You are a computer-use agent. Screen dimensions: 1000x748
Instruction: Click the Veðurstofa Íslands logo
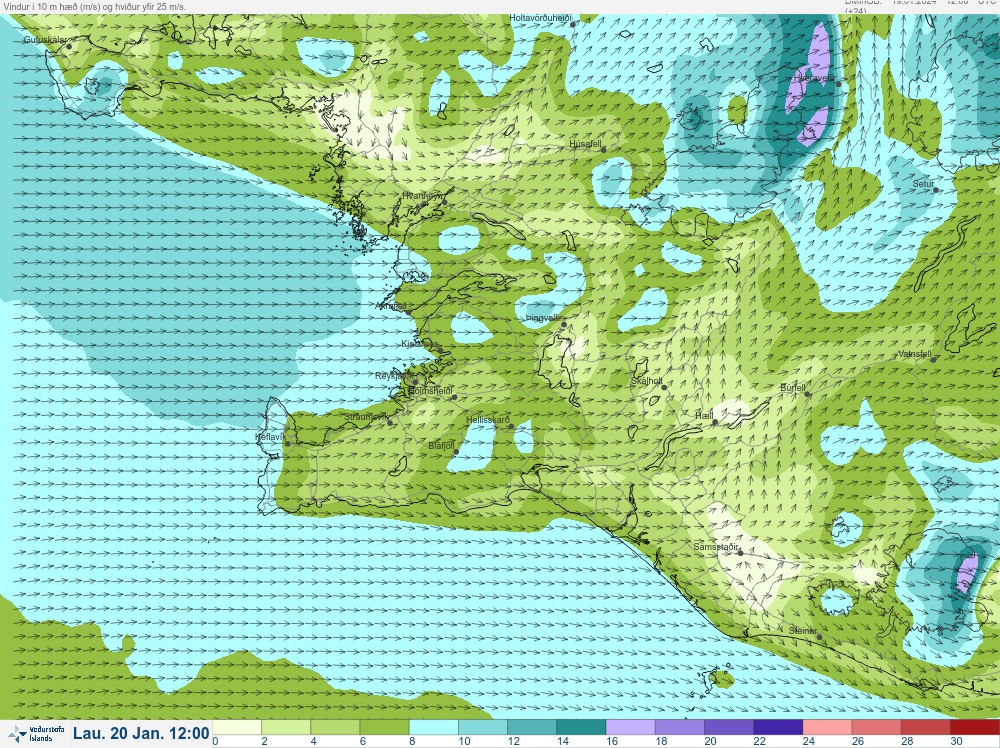(x=36, y=734)
